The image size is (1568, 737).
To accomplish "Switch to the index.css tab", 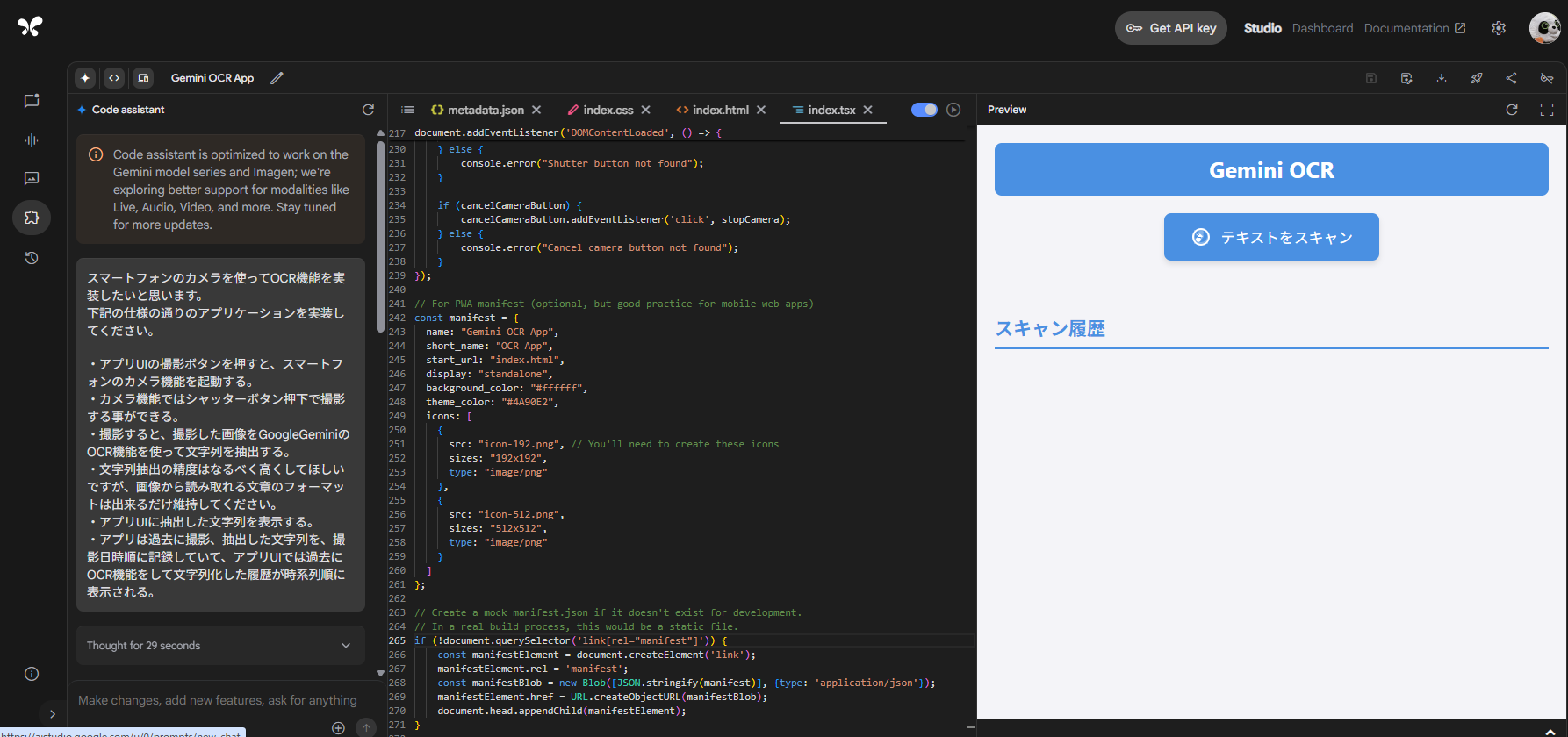I will (601, 110).
